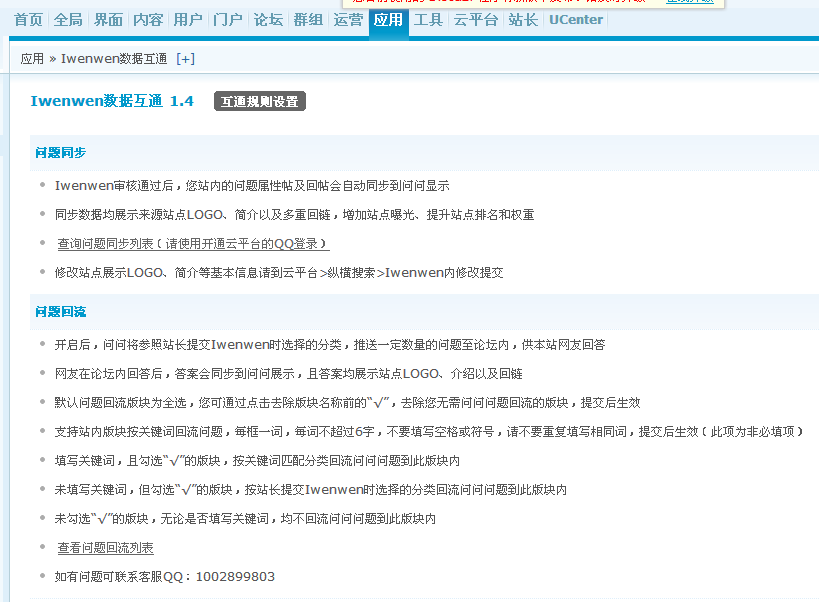Image resolution: width=819 pixels, height=602 pixels.
Task: Click the Iwenwen数据互通 breadcrumb text
Action: (114, 58)
